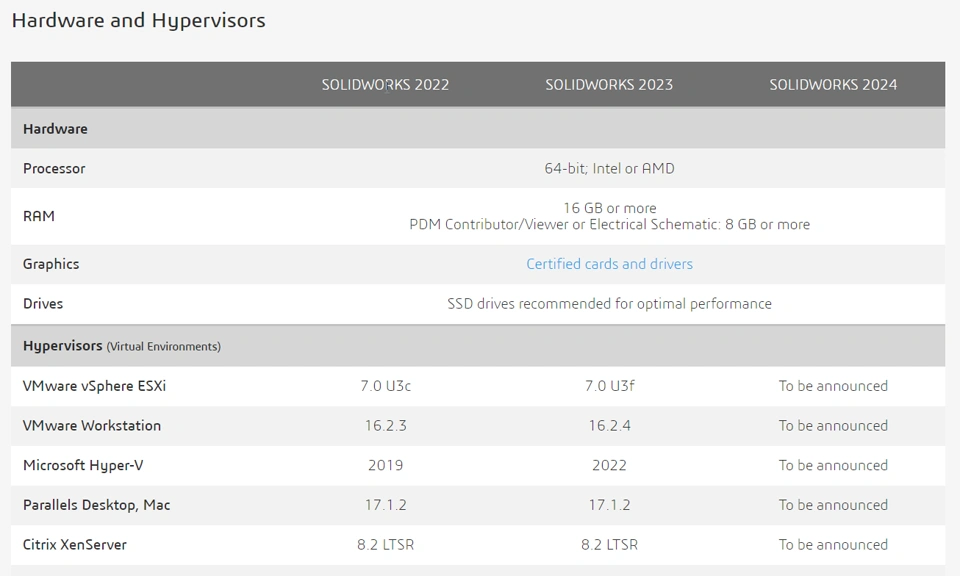Viewport: 960px width, 576px height.
Task: Select the SOLIDWORKS 2023 column header
Action: pos(609,84)
